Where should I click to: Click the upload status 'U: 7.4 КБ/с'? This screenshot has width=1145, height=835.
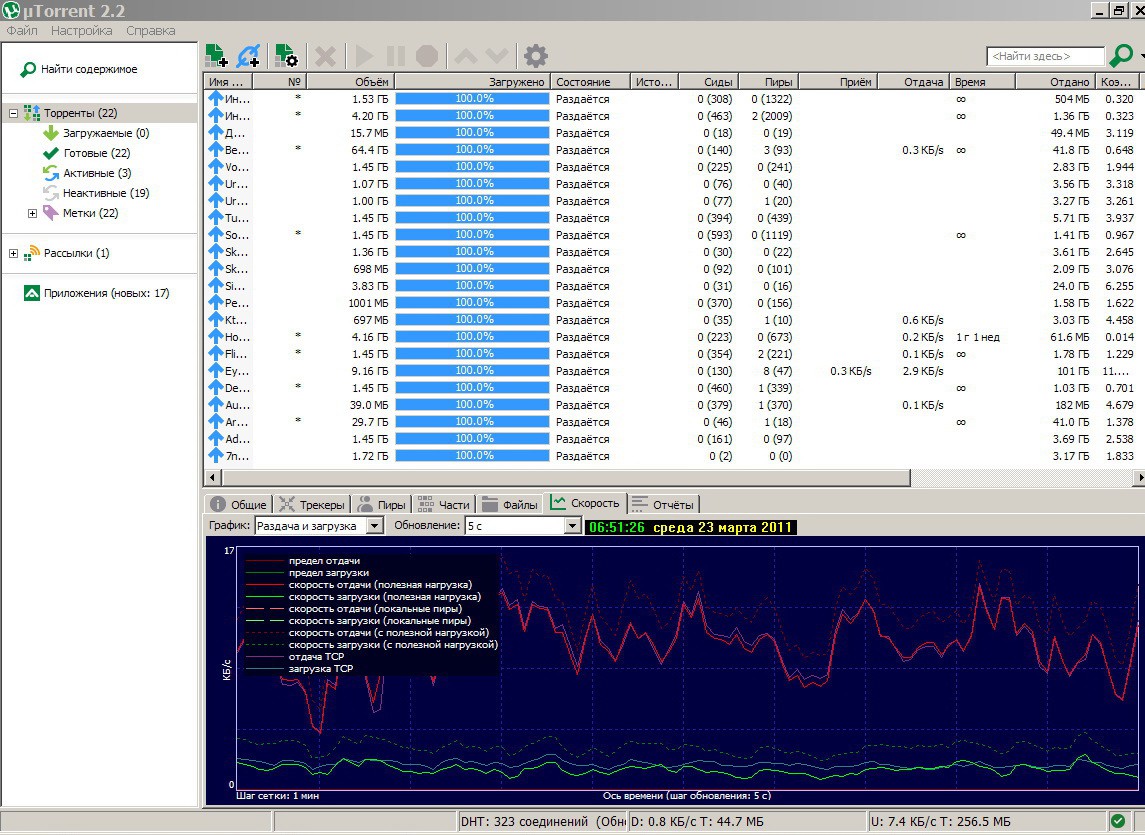pyautogui.click(x=941, y=822)
